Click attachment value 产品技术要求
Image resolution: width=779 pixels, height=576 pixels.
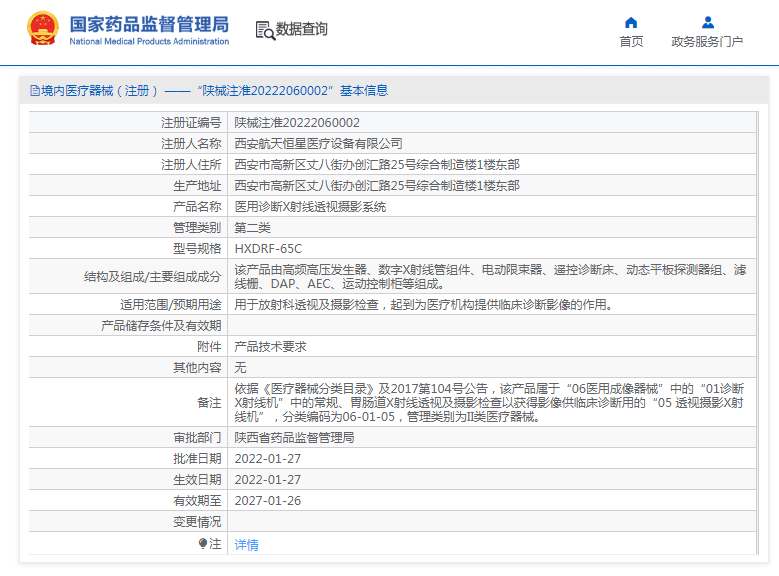(270, 346)
